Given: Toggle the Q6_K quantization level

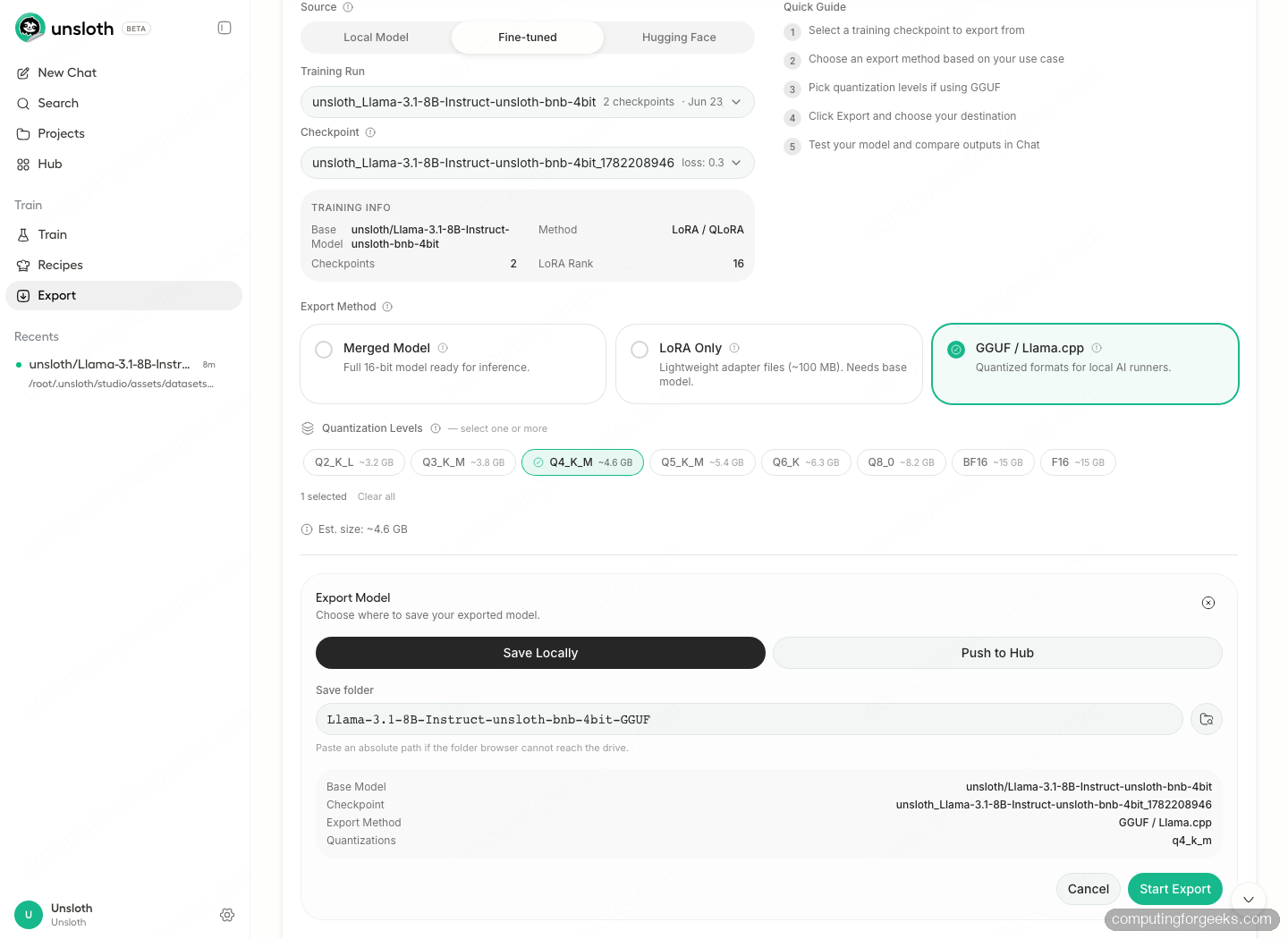Looking at the screenshot, I should (x=806, y=462).
